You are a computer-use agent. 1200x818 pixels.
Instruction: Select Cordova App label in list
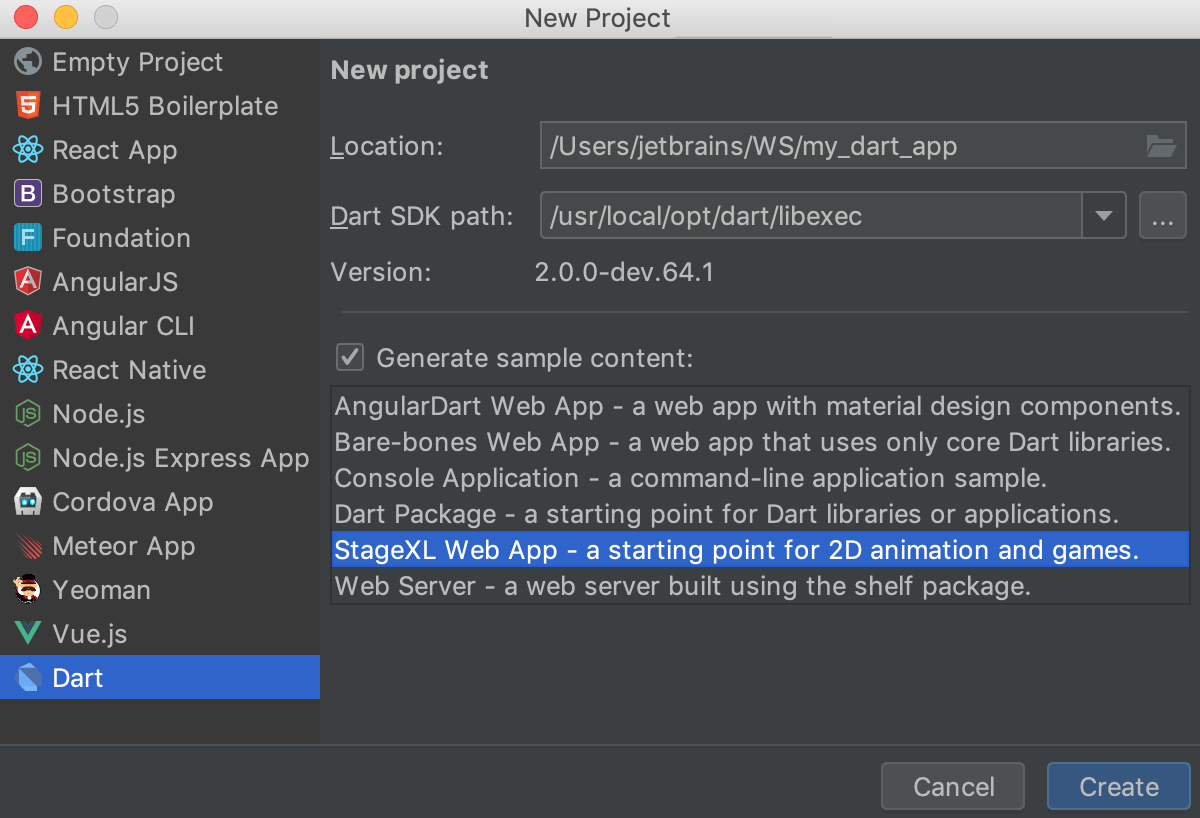tap(133, 502)
